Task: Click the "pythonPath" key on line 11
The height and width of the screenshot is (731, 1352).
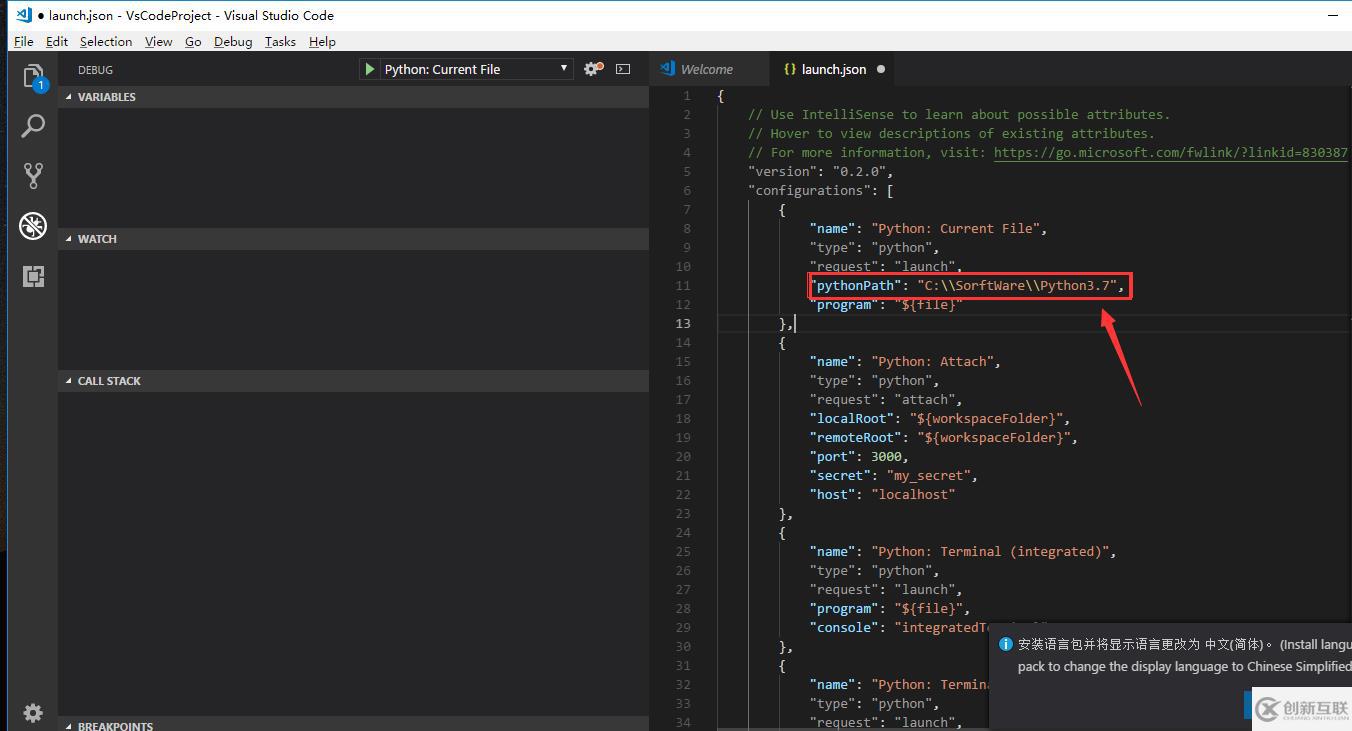Action: pyautogui.click(x=856, y=285)
